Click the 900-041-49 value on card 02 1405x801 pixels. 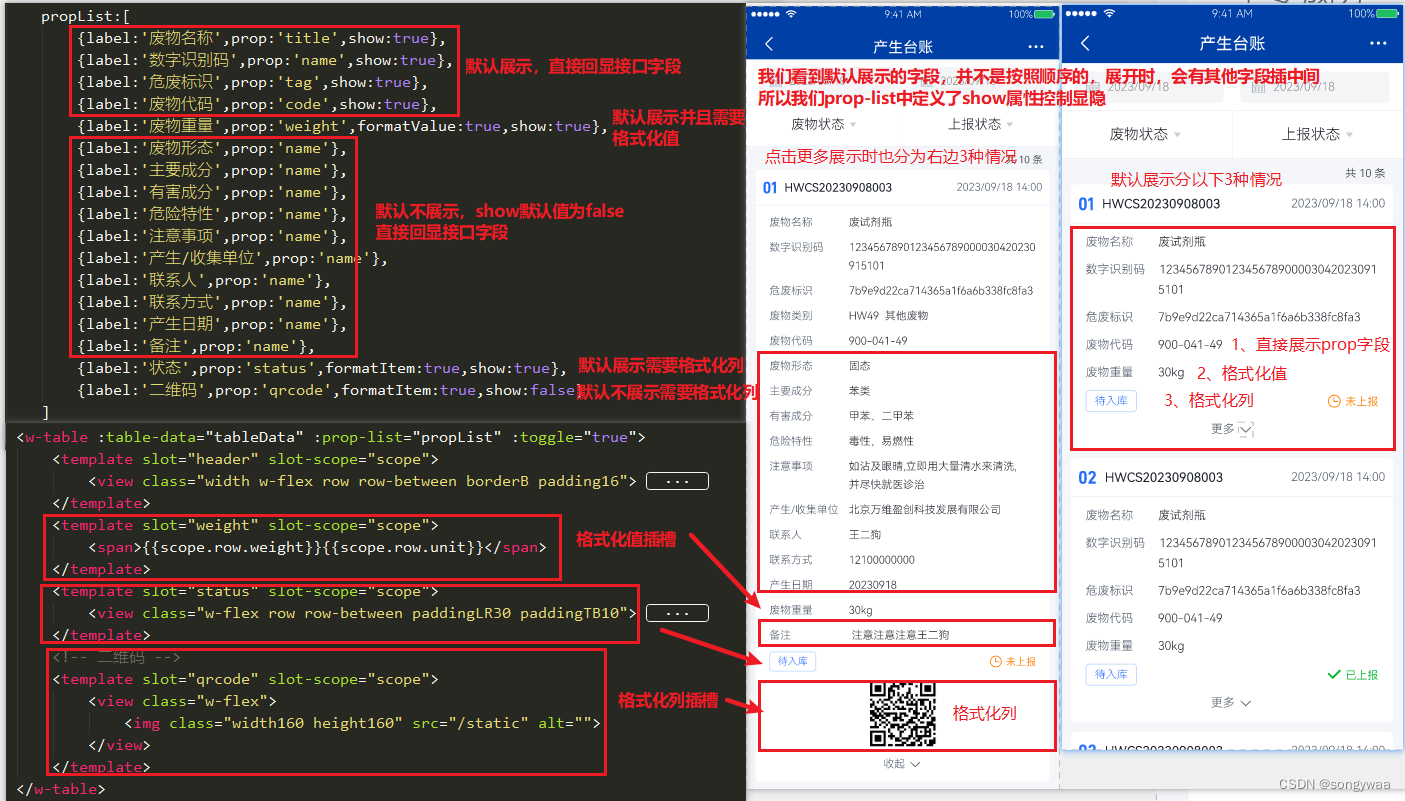pyautogui.click(x=1190, y=618)
